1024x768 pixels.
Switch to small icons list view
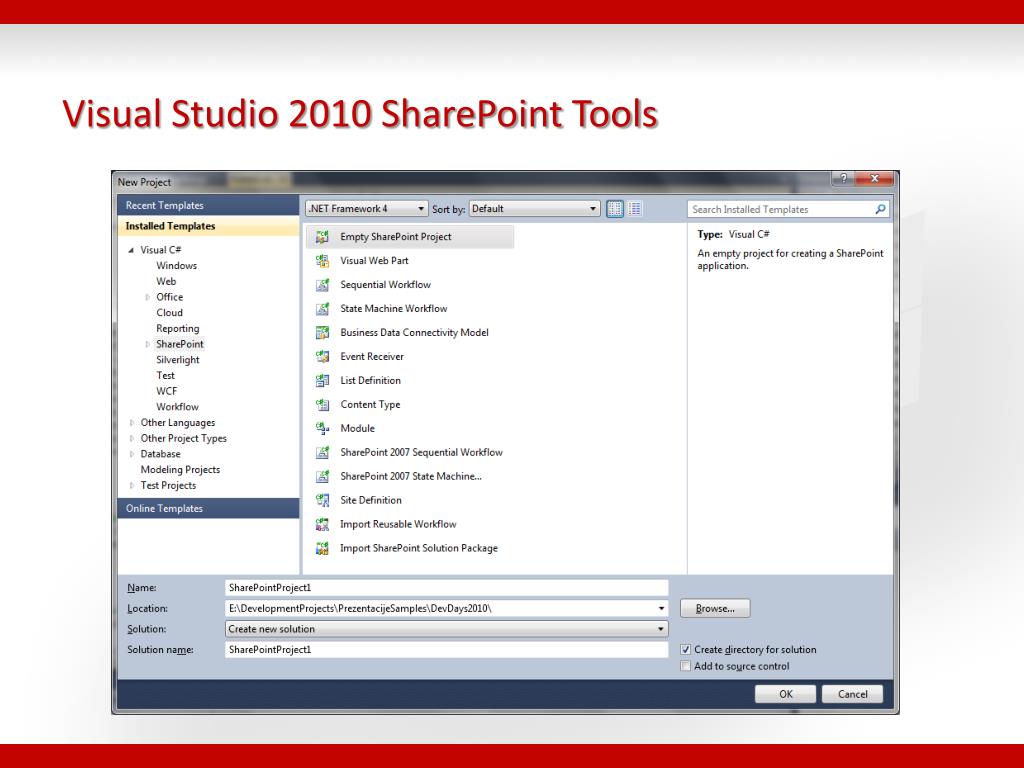point(635,209)
